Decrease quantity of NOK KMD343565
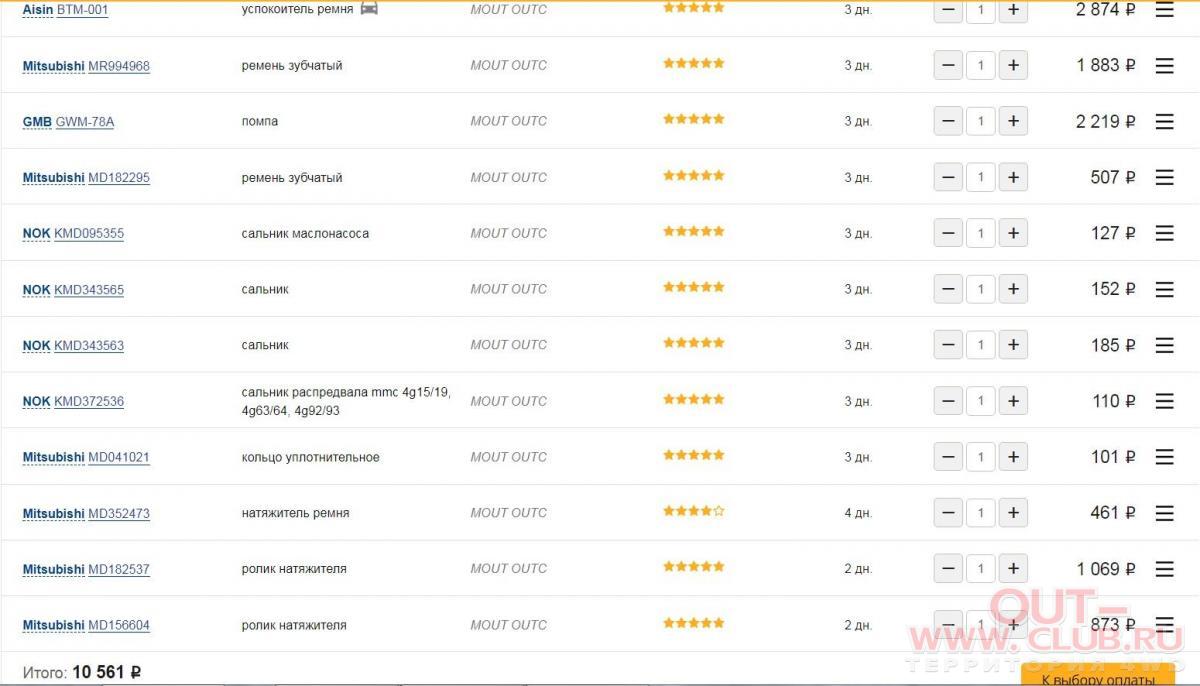 pos(948,289)
